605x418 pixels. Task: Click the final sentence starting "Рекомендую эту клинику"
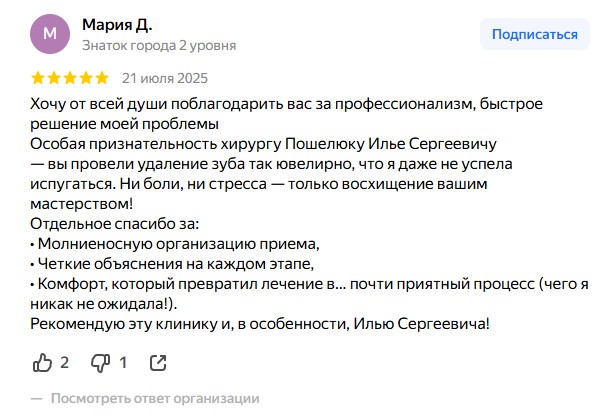(260, 324)
